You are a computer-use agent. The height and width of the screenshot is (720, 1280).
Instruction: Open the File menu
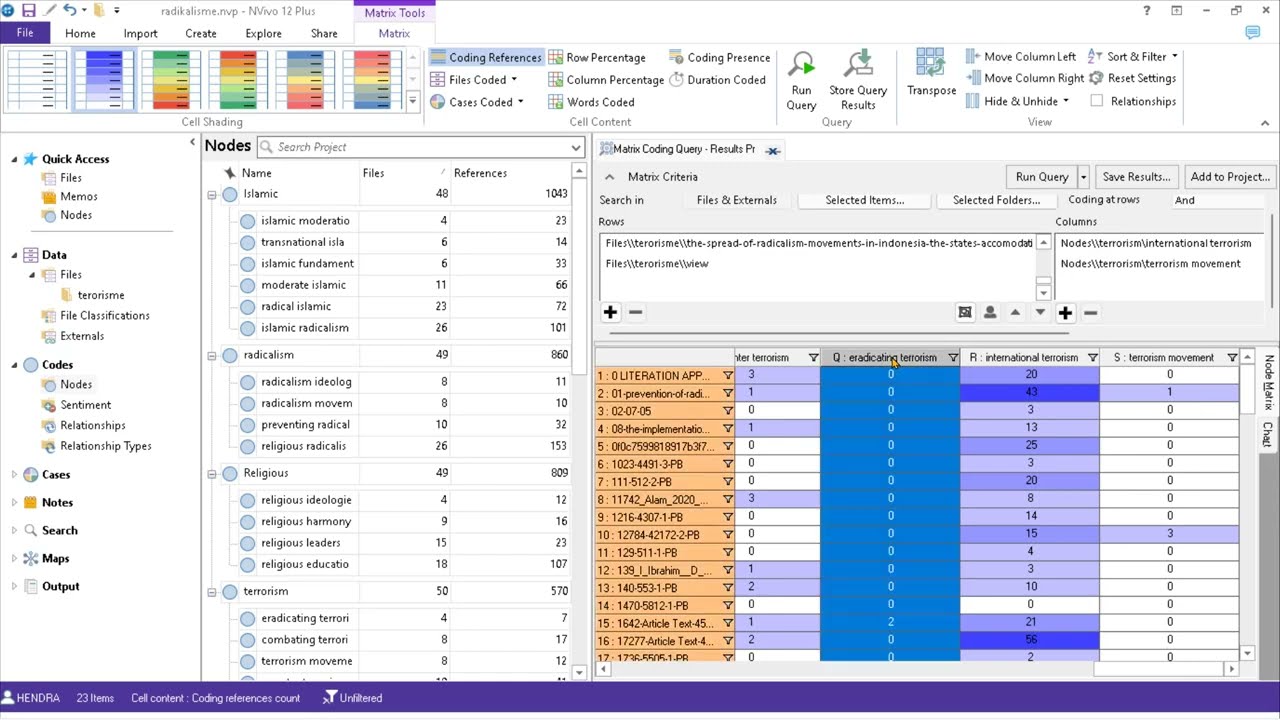24,33
